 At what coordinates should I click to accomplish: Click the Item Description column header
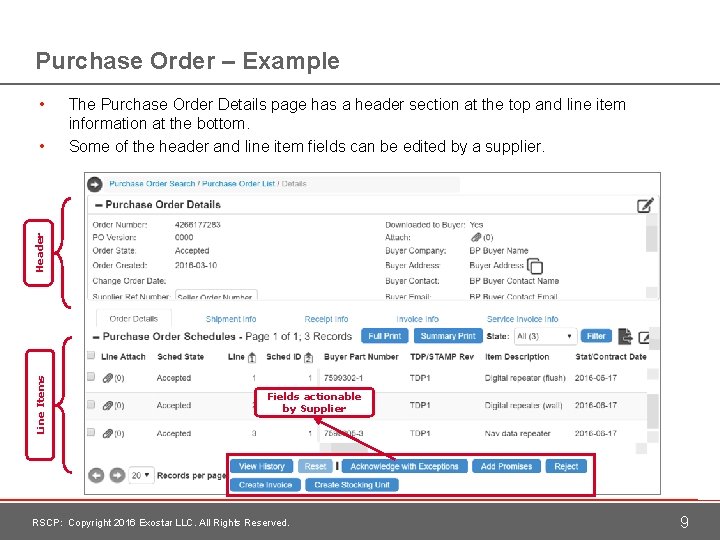(517, 357)
